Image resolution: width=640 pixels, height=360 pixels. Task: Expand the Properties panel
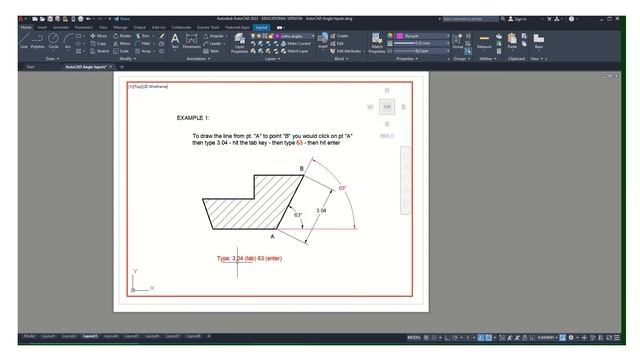point(407,59)
